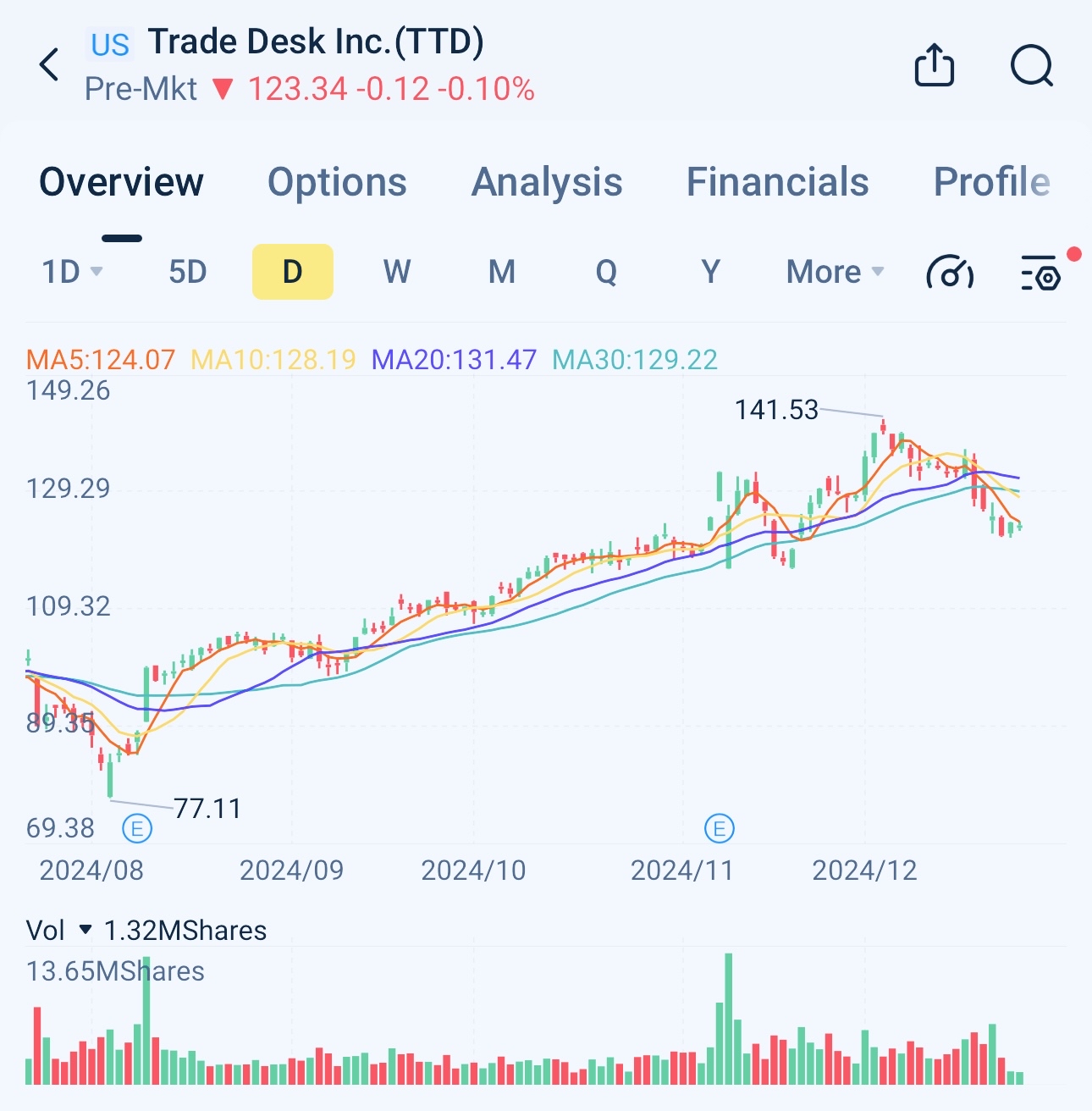Select the 5D chart range

(188, 272)
